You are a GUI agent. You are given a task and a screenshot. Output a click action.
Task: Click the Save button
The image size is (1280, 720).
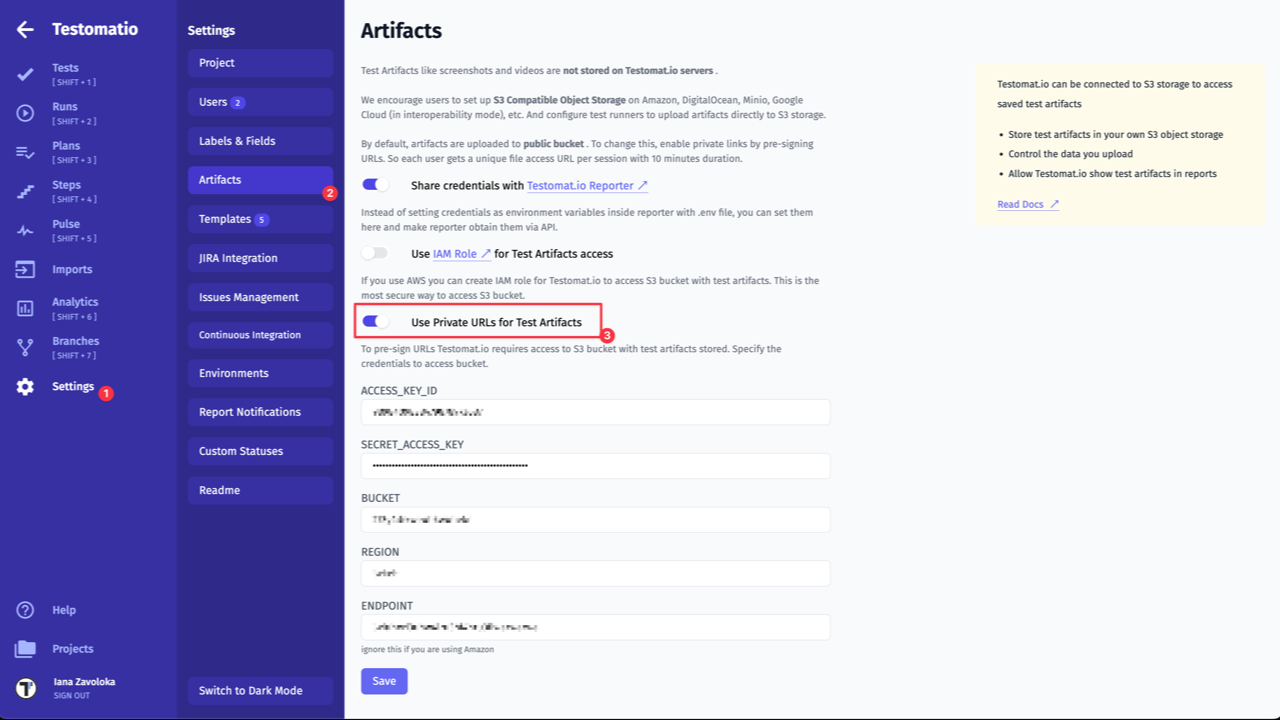384,681
